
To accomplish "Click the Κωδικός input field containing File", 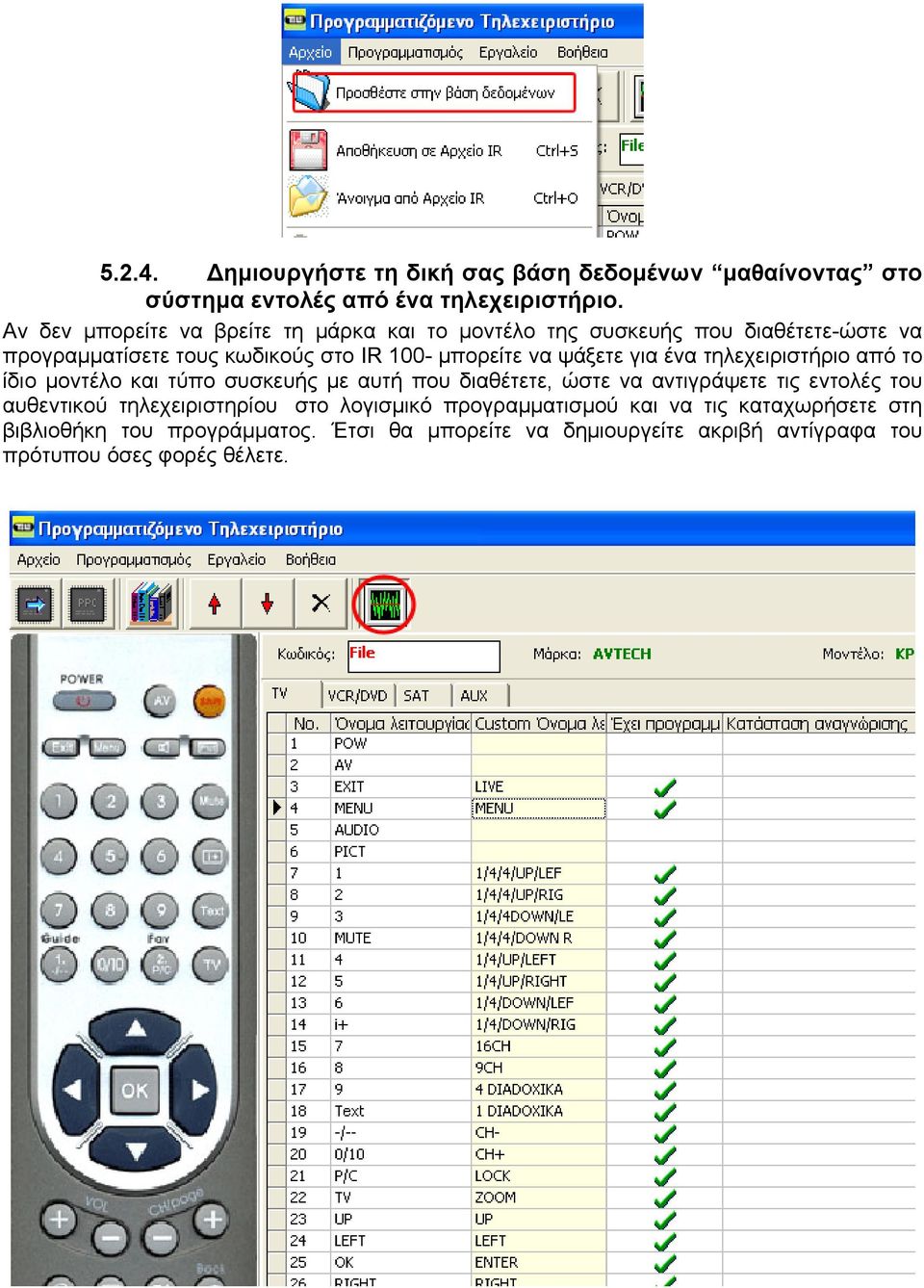I will (423, 655).
